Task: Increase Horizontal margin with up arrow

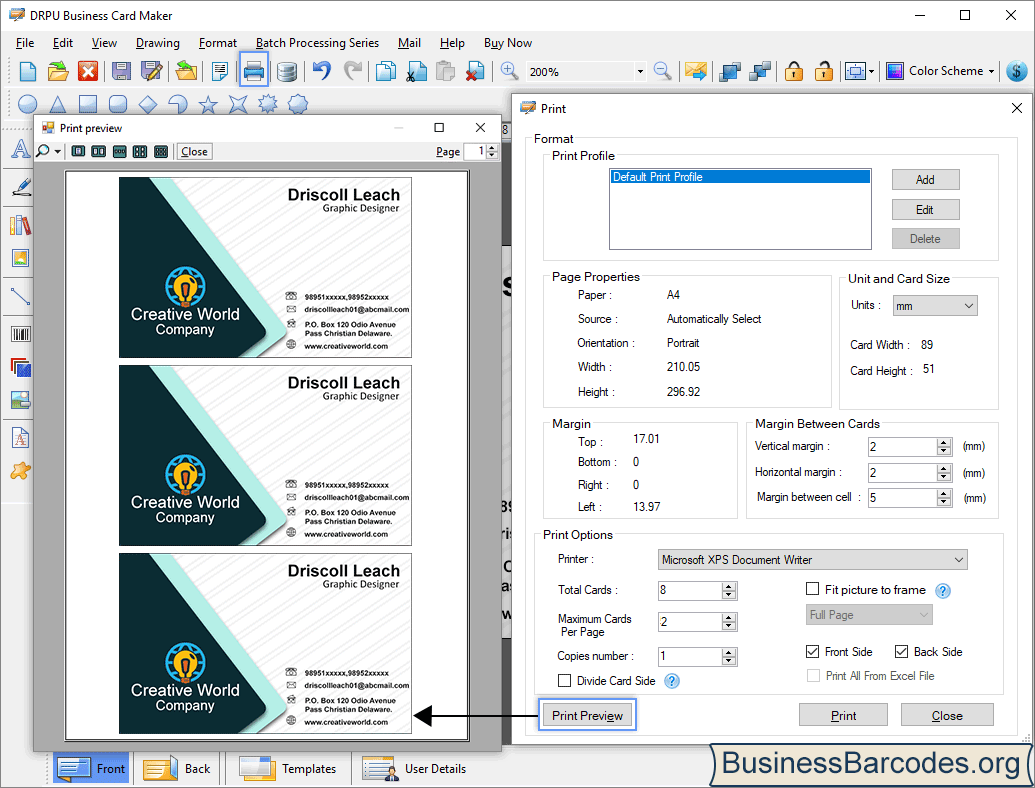Action: (944, 468)
